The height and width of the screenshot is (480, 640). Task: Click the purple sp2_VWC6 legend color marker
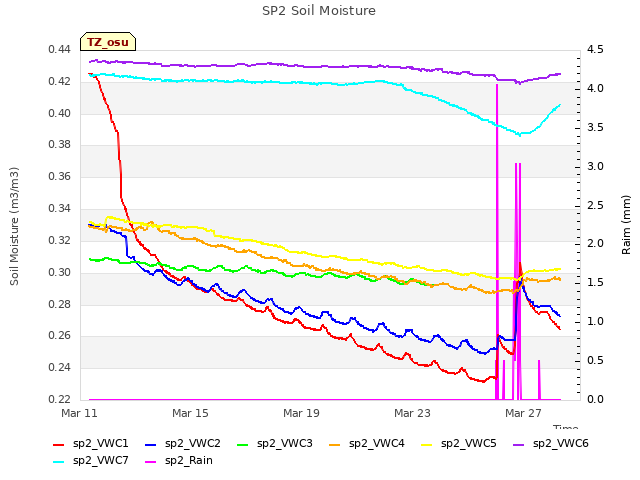519,445
